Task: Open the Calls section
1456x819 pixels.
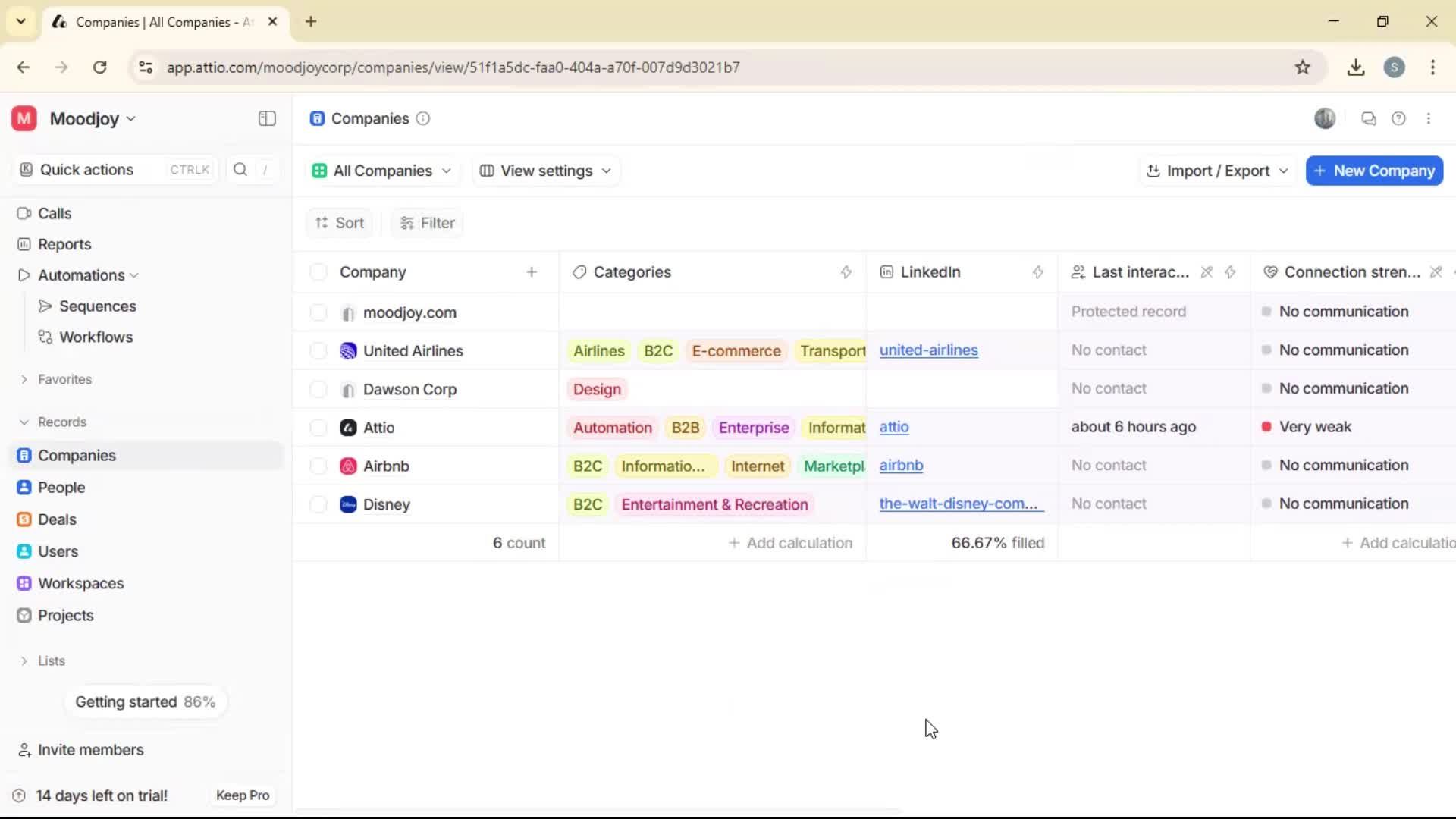Action: [55, 213]
